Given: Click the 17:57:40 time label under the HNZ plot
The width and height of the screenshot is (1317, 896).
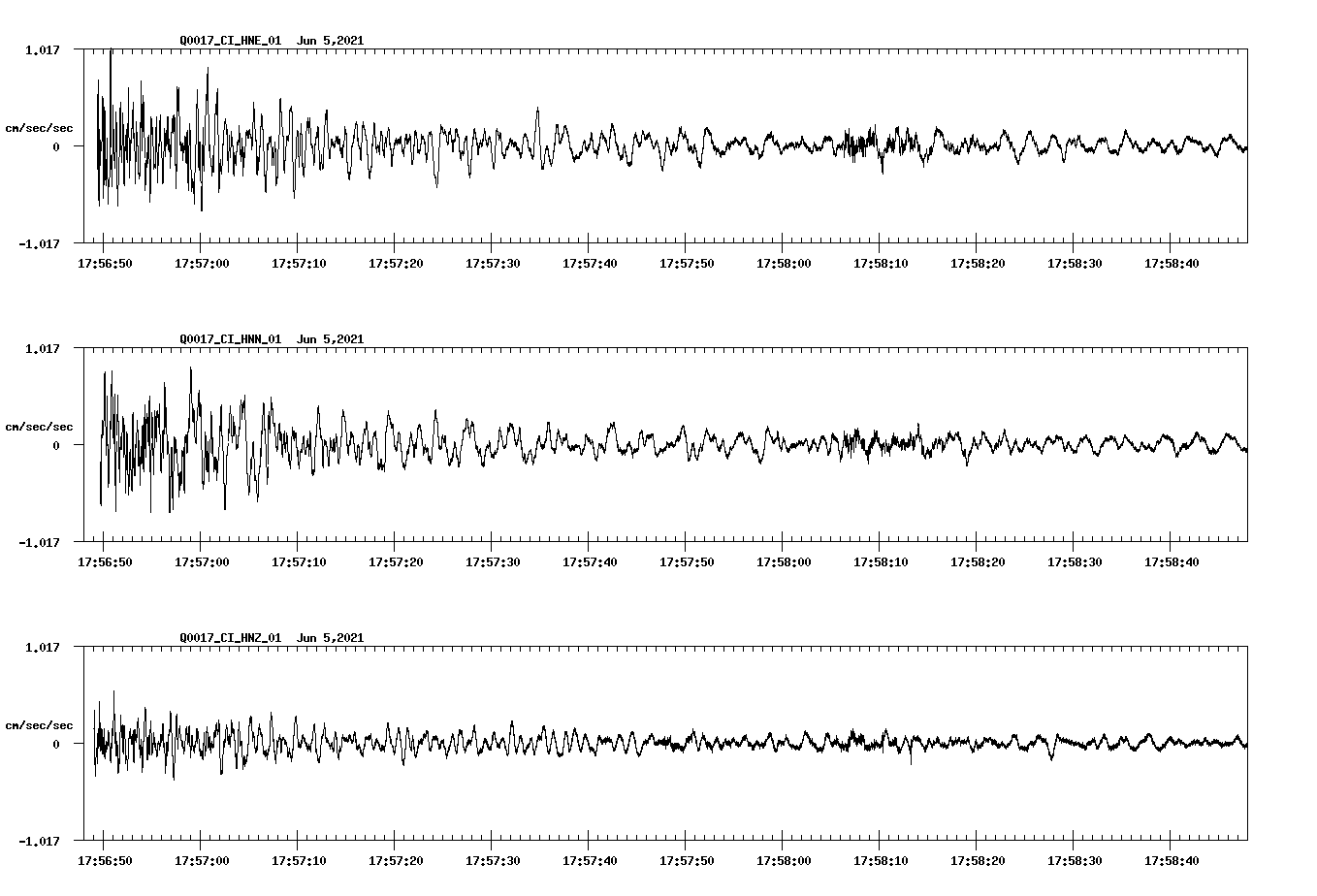Looking at the screenshot, I should 590,861.
